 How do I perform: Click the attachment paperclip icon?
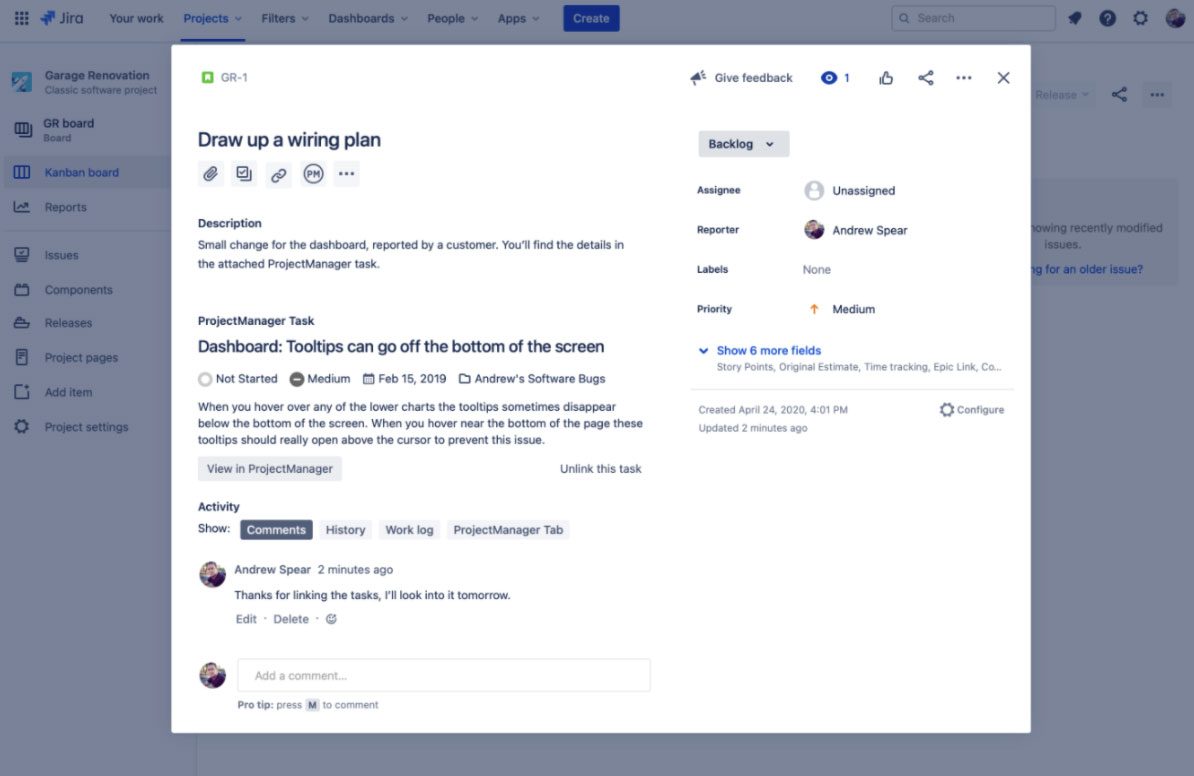210,174
